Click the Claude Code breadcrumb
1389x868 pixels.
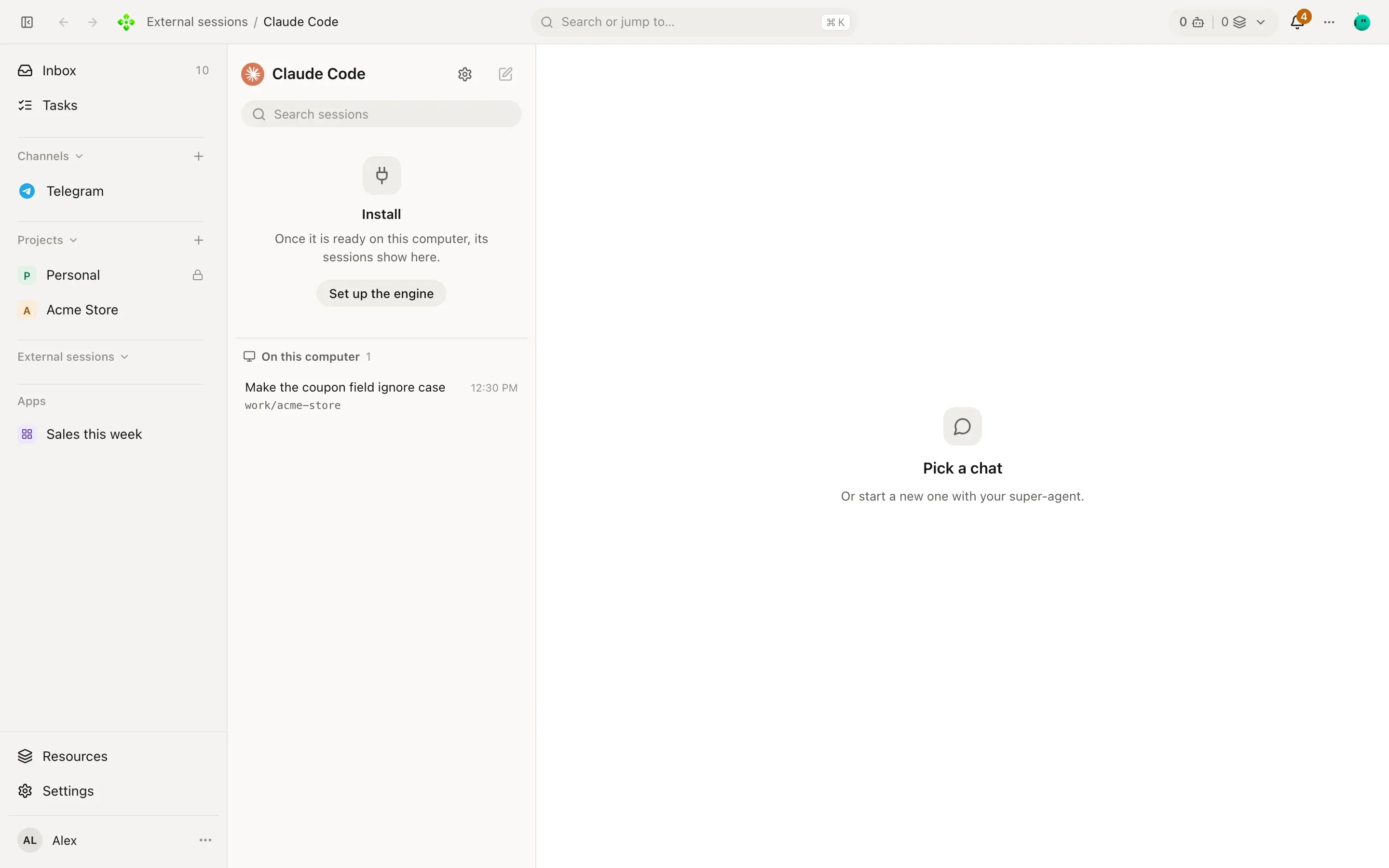click(301, 22)
